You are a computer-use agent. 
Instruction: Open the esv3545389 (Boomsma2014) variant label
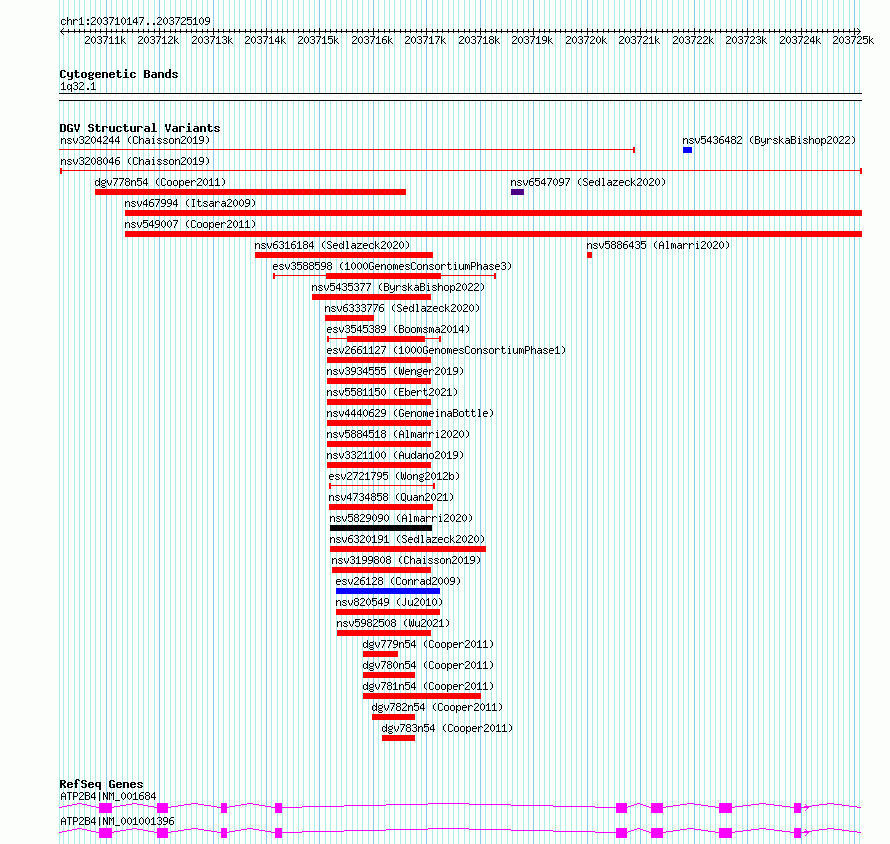[x=398, y=329]
